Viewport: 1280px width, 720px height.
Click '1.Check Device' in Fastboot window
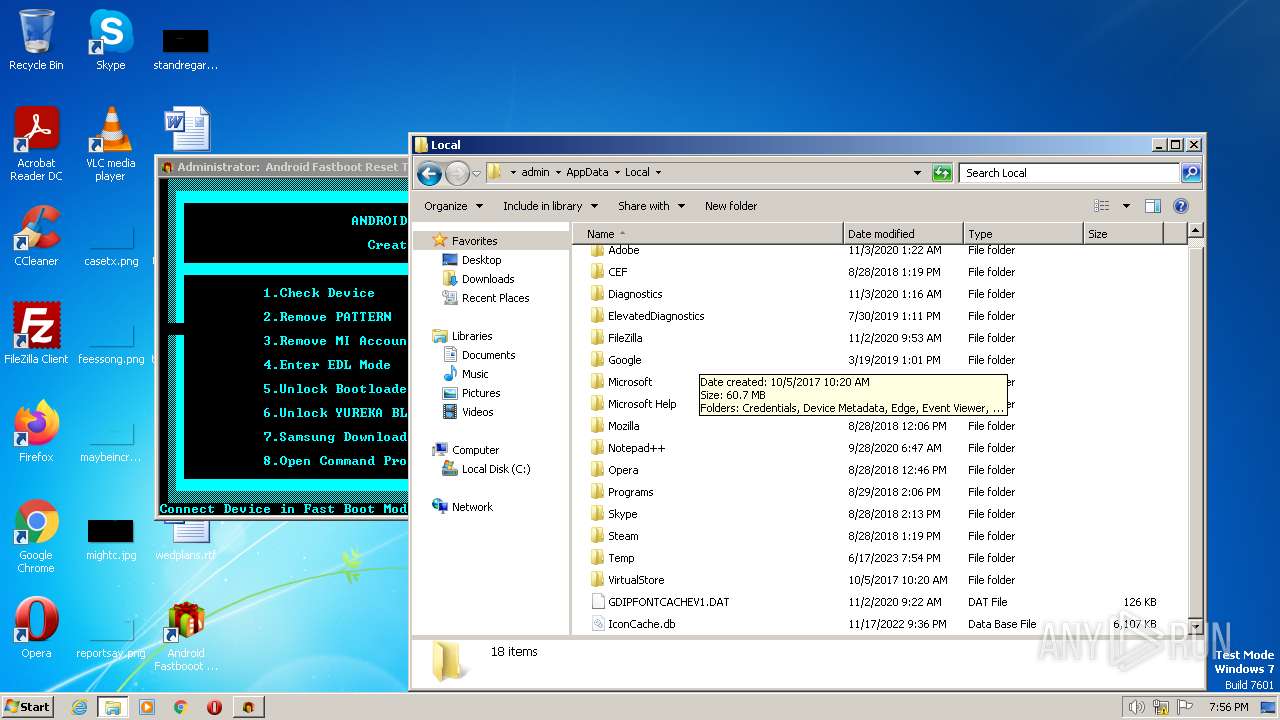[319, 293]
